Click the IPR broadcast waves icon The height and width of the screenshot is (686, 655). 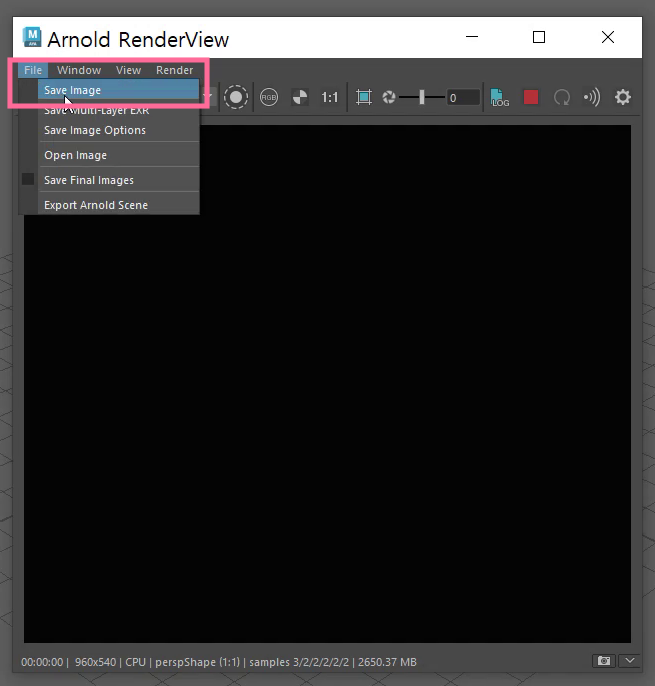click(x=592, y=97)
